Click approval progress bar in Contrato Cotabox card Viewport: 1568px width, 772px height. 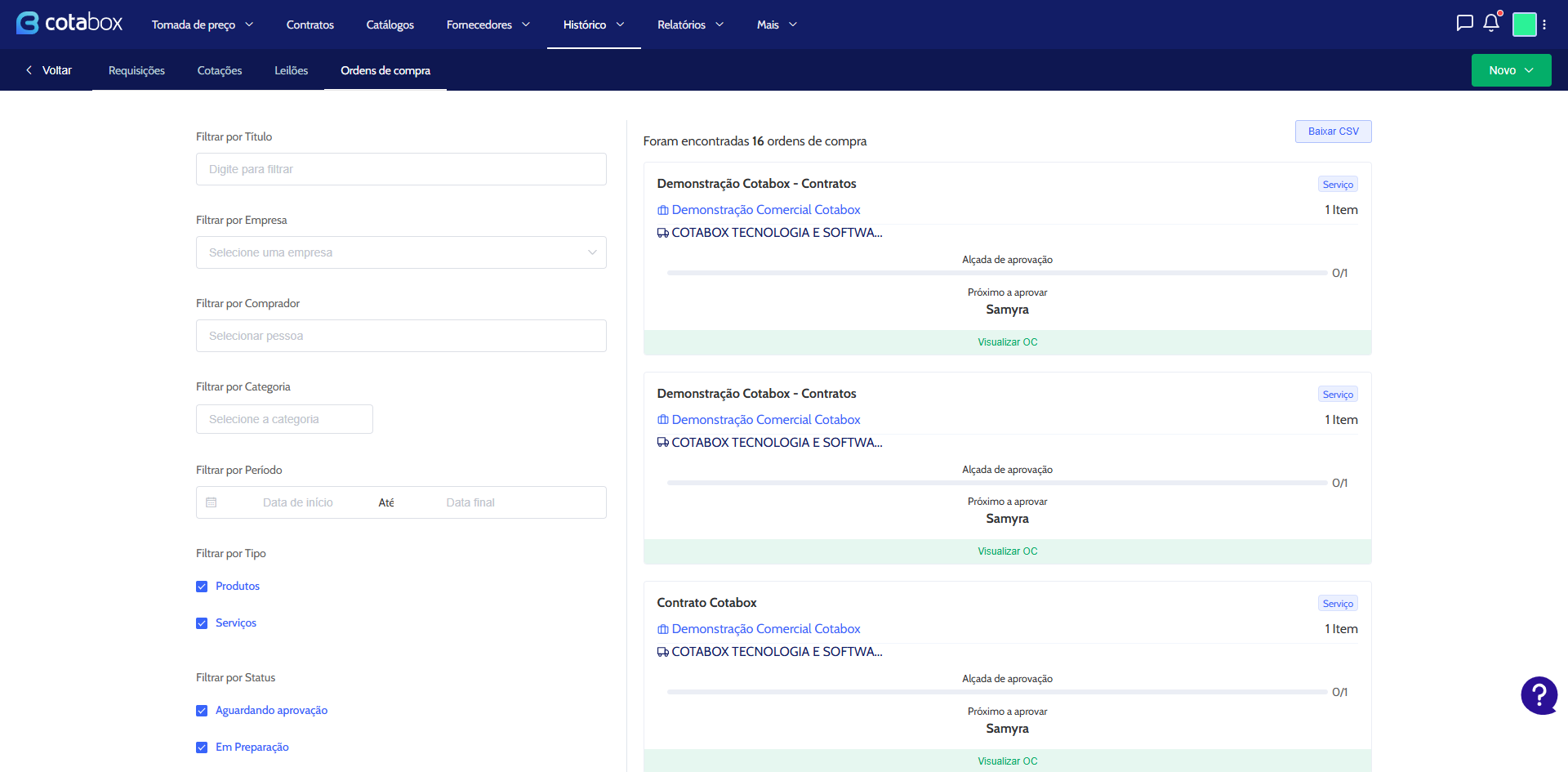(x=996, y=692)
